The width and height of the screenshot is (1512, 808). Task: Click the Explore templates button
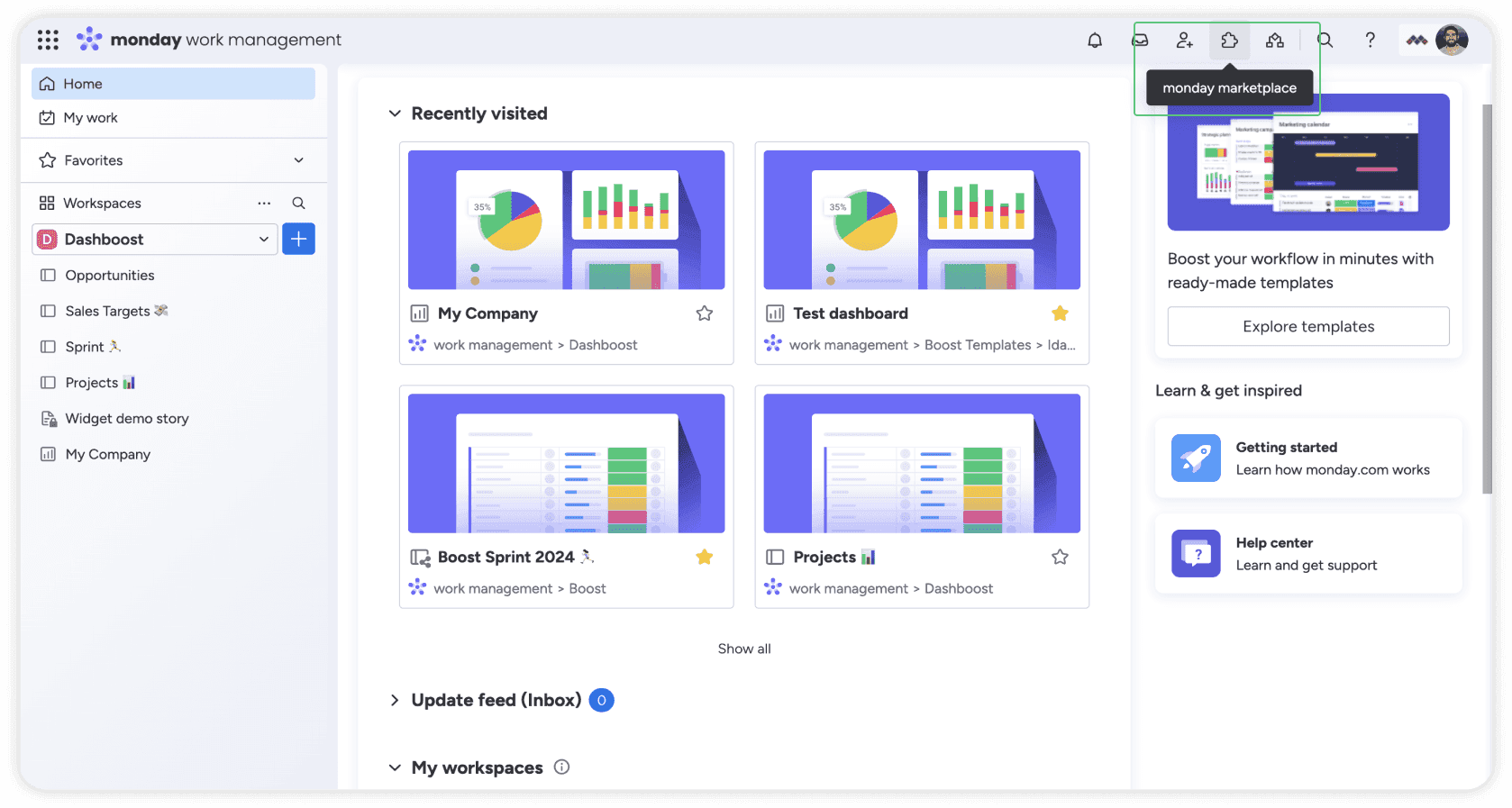pyautogui.click(x=1308, y=326)
